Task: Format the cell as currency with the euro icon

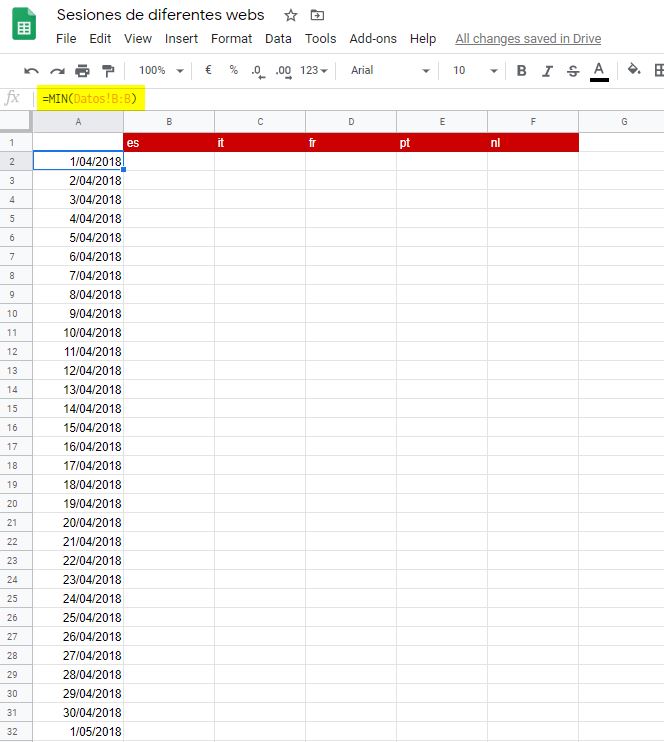Action: [208, 71]
